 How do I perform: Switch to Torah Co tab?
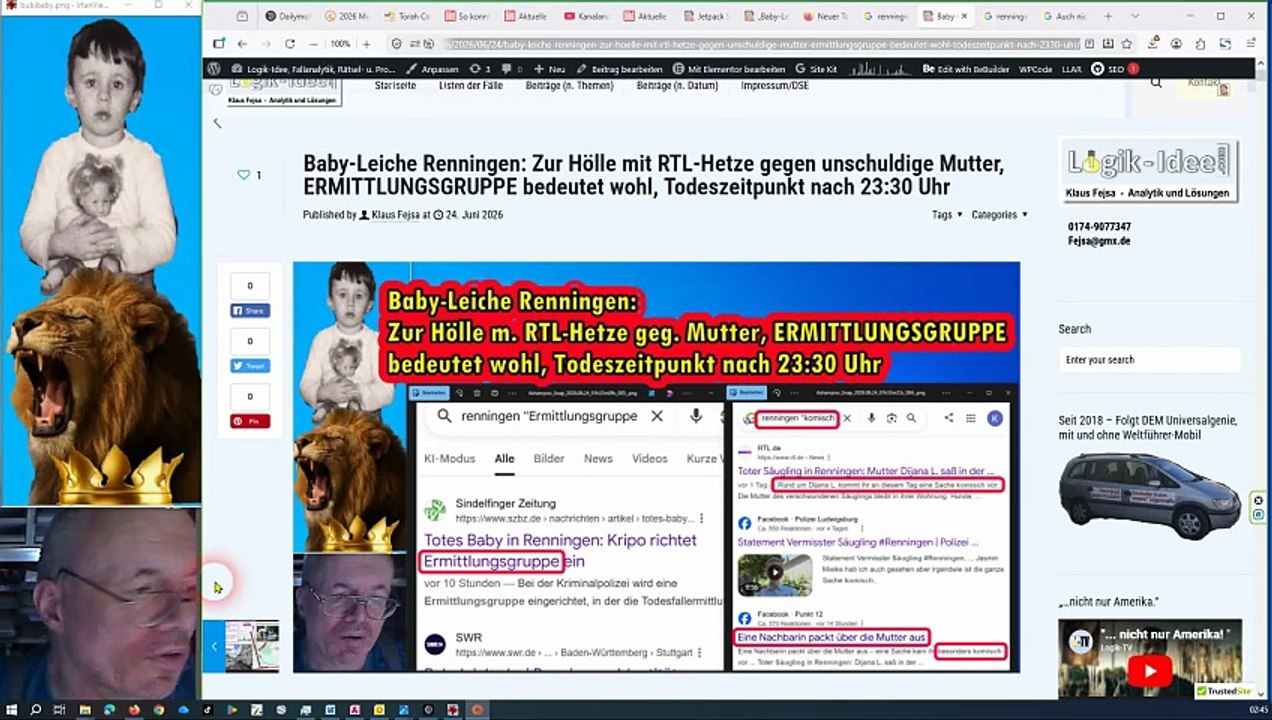point(408,17)
